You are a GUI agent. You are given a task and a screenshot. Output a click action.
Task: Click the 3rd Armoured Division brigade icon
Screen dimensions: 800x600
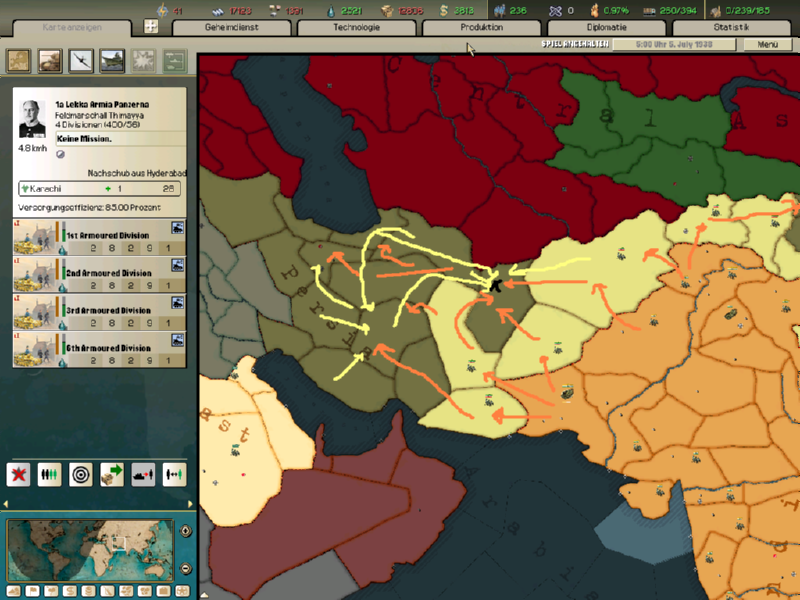click(x=178, y=303)
